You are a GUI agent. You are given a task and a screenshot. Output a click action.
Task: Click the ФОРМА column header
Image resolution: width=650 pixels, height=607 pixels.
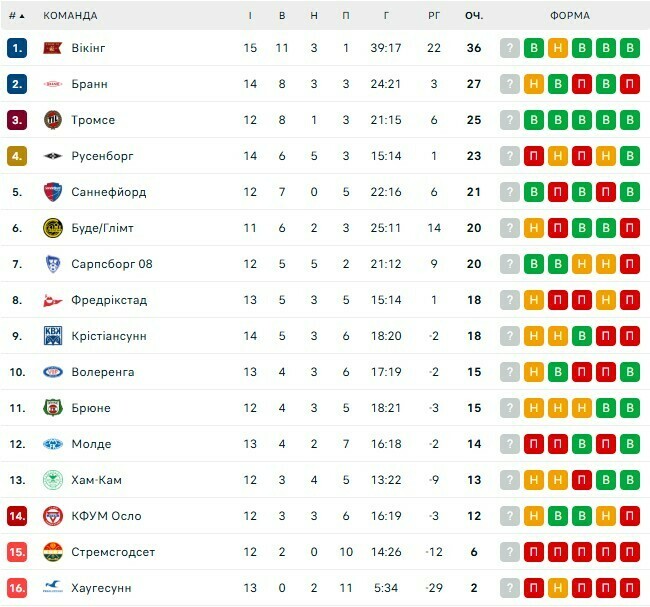[x=570, y=16]
